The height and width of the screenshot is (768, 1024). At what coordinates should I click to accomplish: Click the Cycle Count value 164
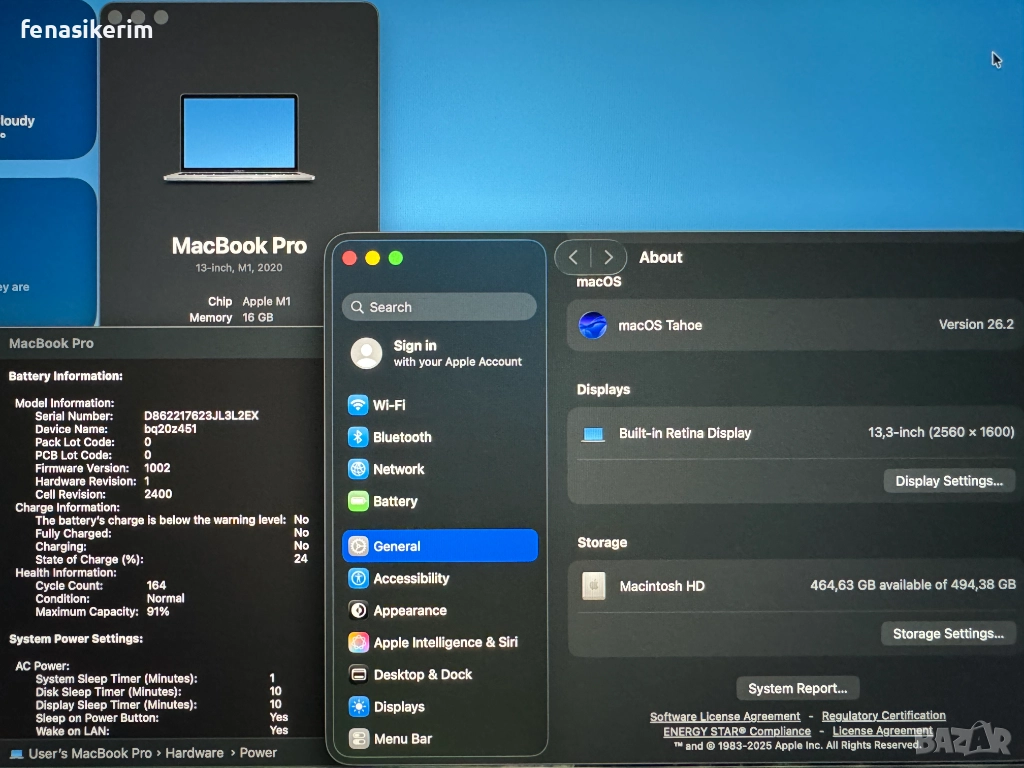pos(156,585)
